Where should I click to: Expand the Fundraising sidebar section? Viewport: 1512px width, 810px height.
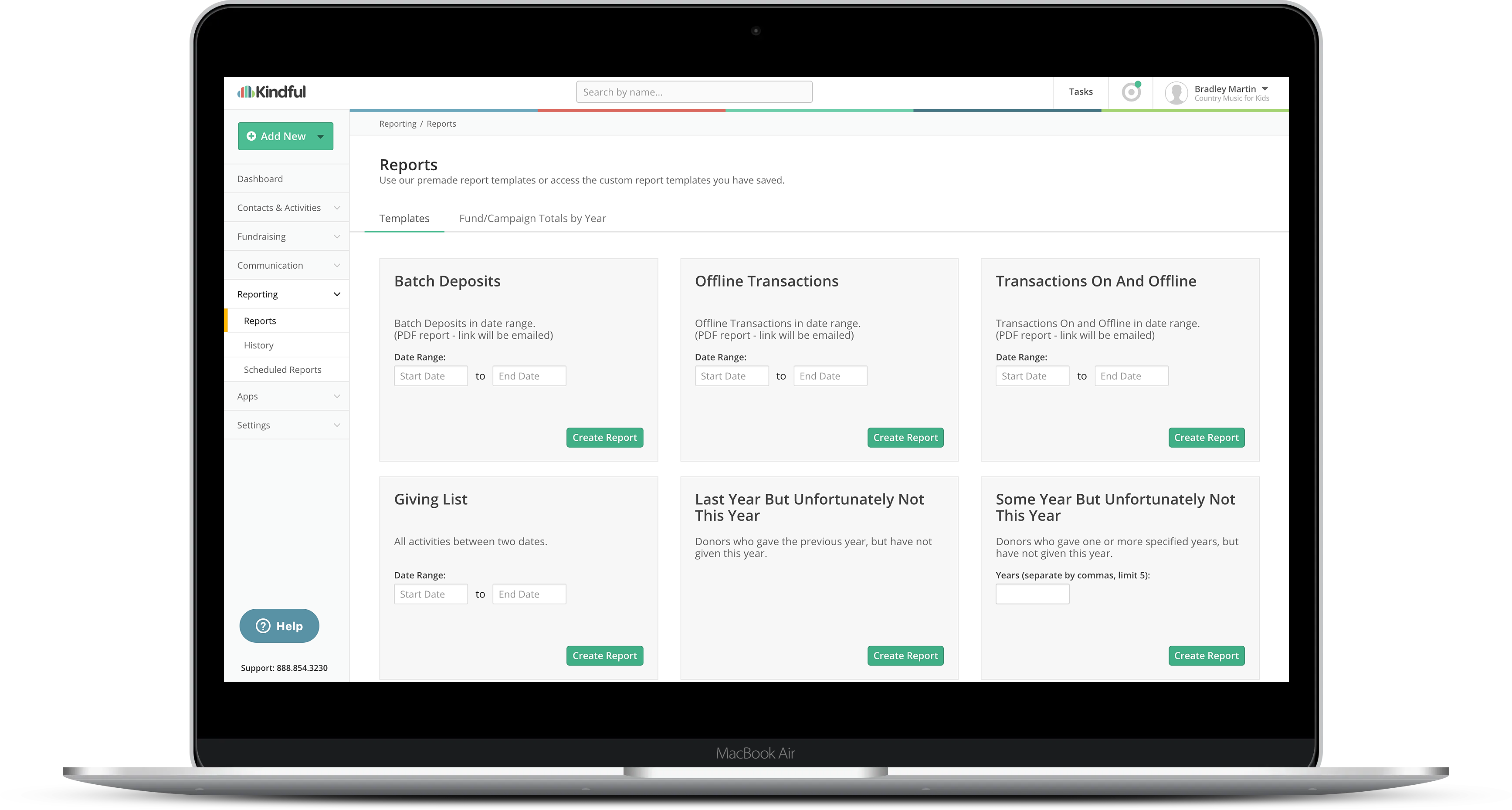coord(284,236)
